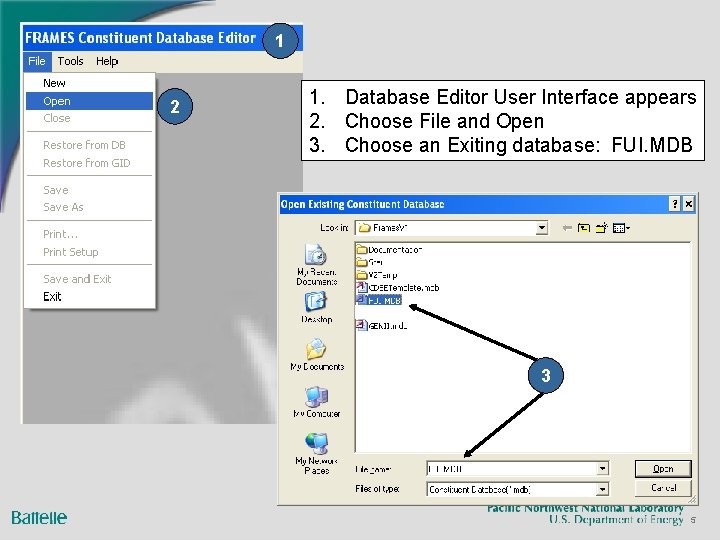Open the File menu

coord(37,61)
